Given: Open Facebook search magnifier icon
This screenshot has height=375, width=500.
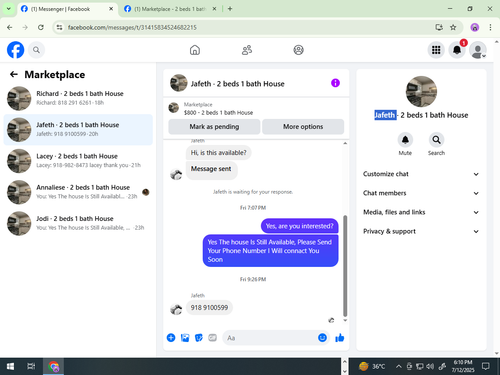Looking at the screenshot, I should tap(36, 50).
